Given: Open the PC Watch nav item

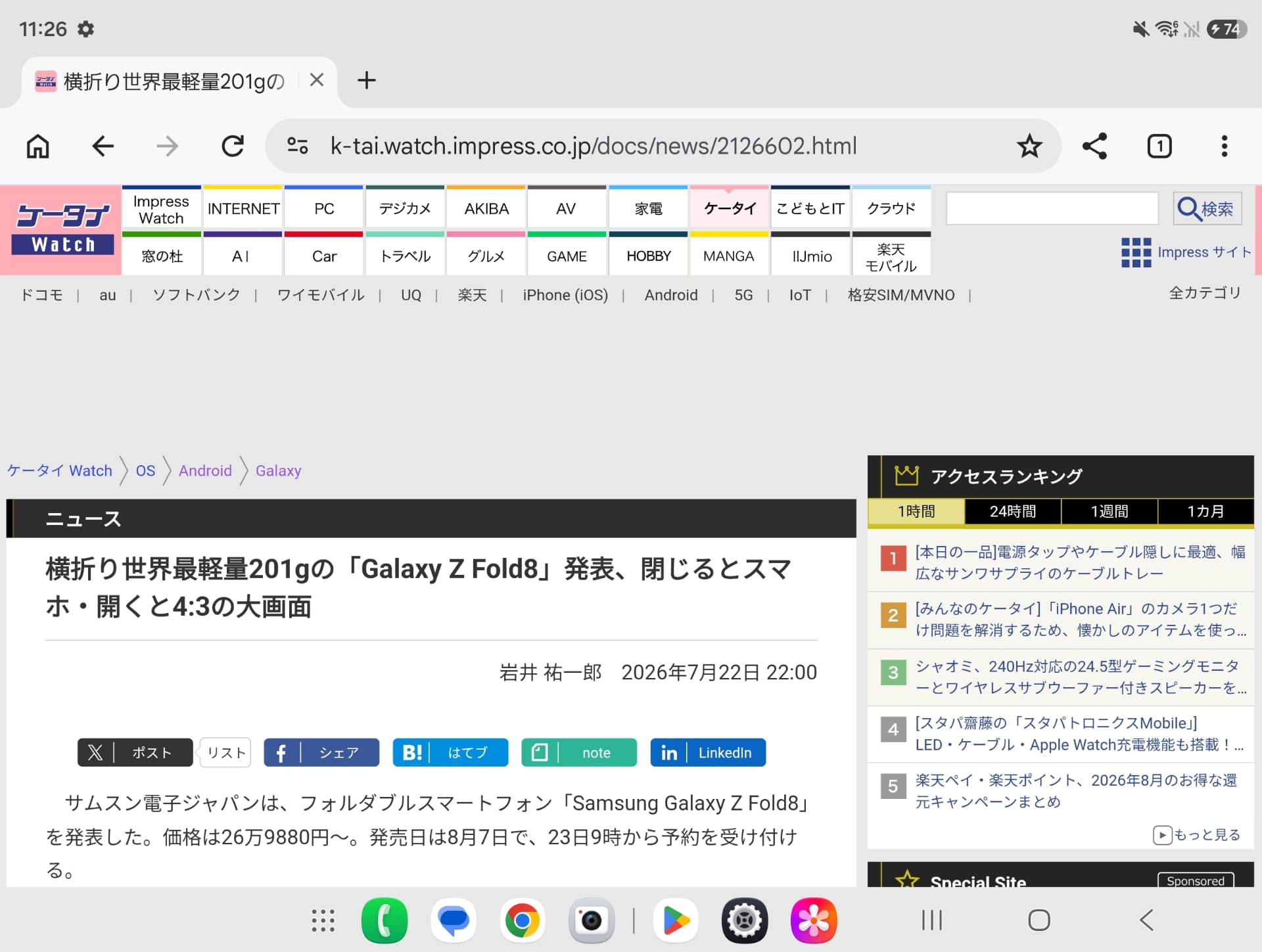Looking at the screenshot, I should coord(324,208).
